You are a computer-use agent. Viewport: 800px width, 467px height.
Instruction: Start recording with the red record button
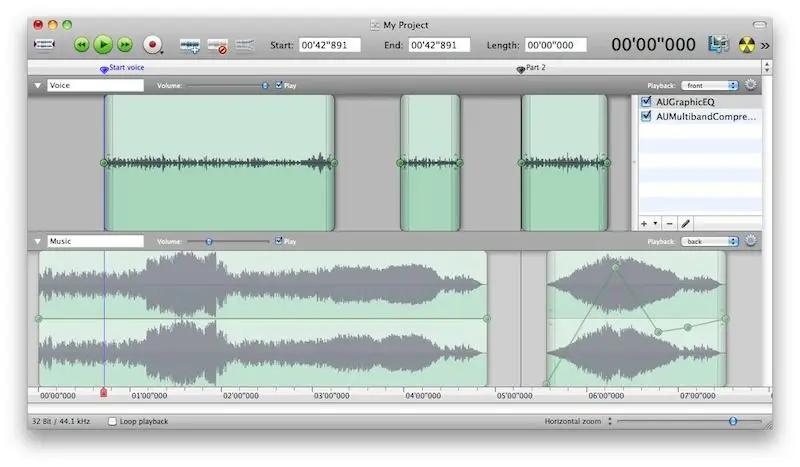coord(152,45)
